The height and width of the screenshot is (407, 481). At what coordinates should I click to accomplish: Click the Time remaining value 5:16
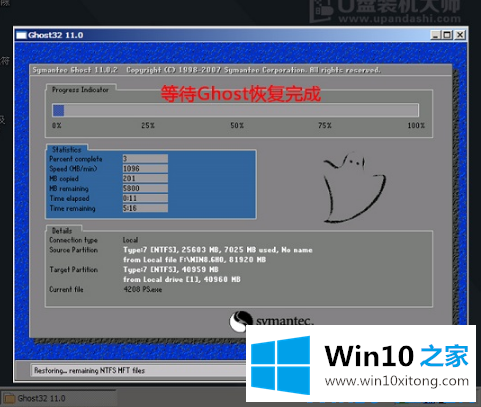click(145, 208)
